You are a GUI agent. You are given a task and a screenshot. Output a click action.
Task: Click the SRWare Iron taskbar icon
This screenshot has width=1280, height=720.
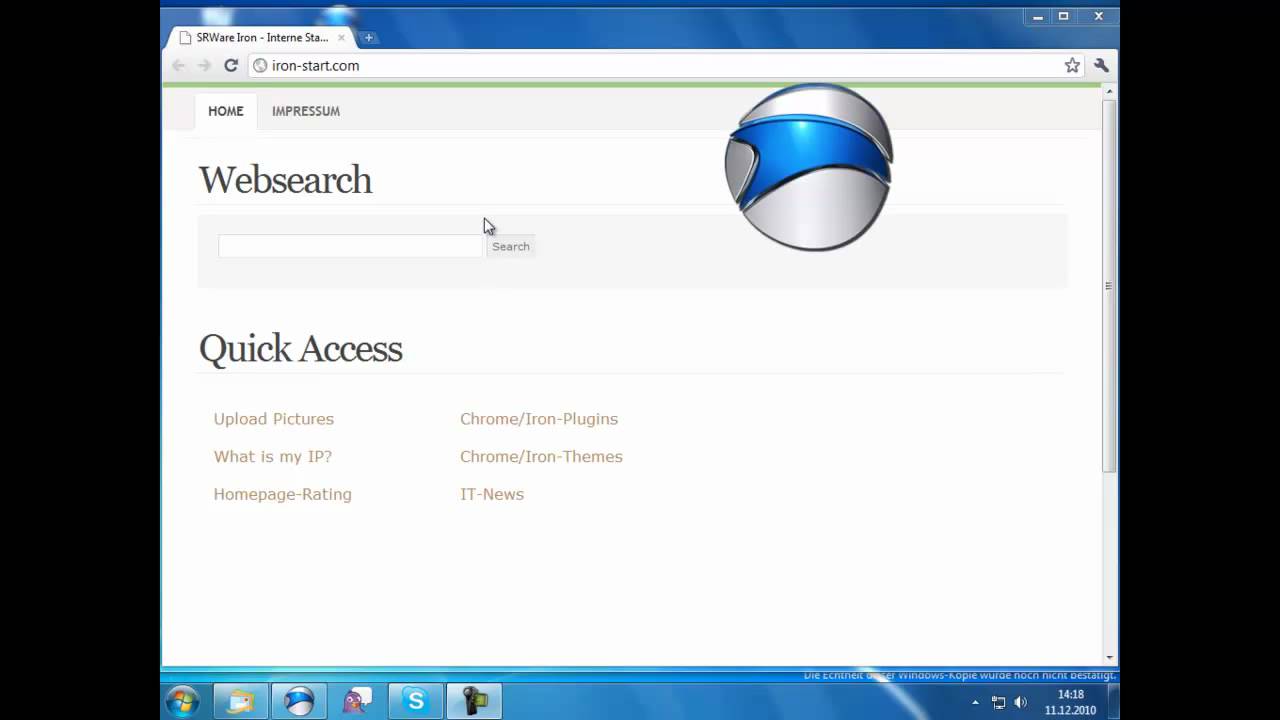[299, 701]
